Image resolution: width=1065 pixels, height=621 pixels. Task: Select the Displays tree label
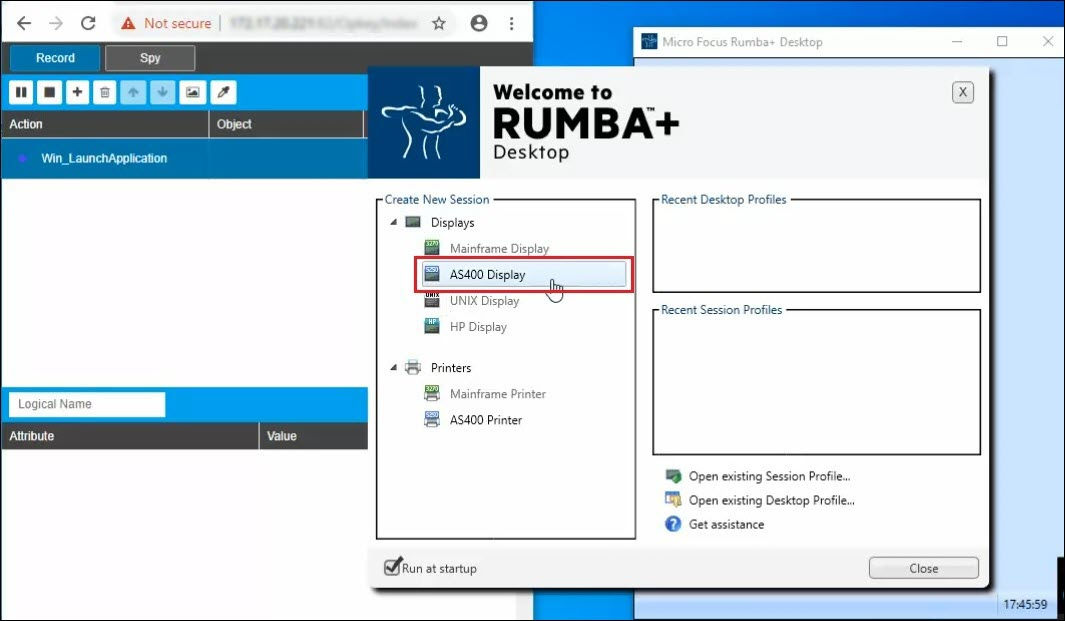tap(452, 223)
